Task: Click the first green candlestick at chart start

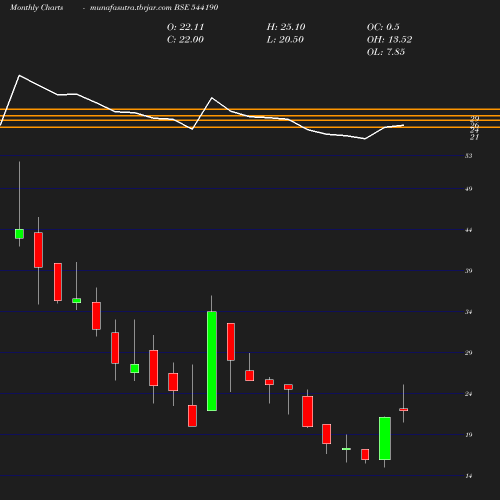Action: pyautogui.click(x=19, y=234)
